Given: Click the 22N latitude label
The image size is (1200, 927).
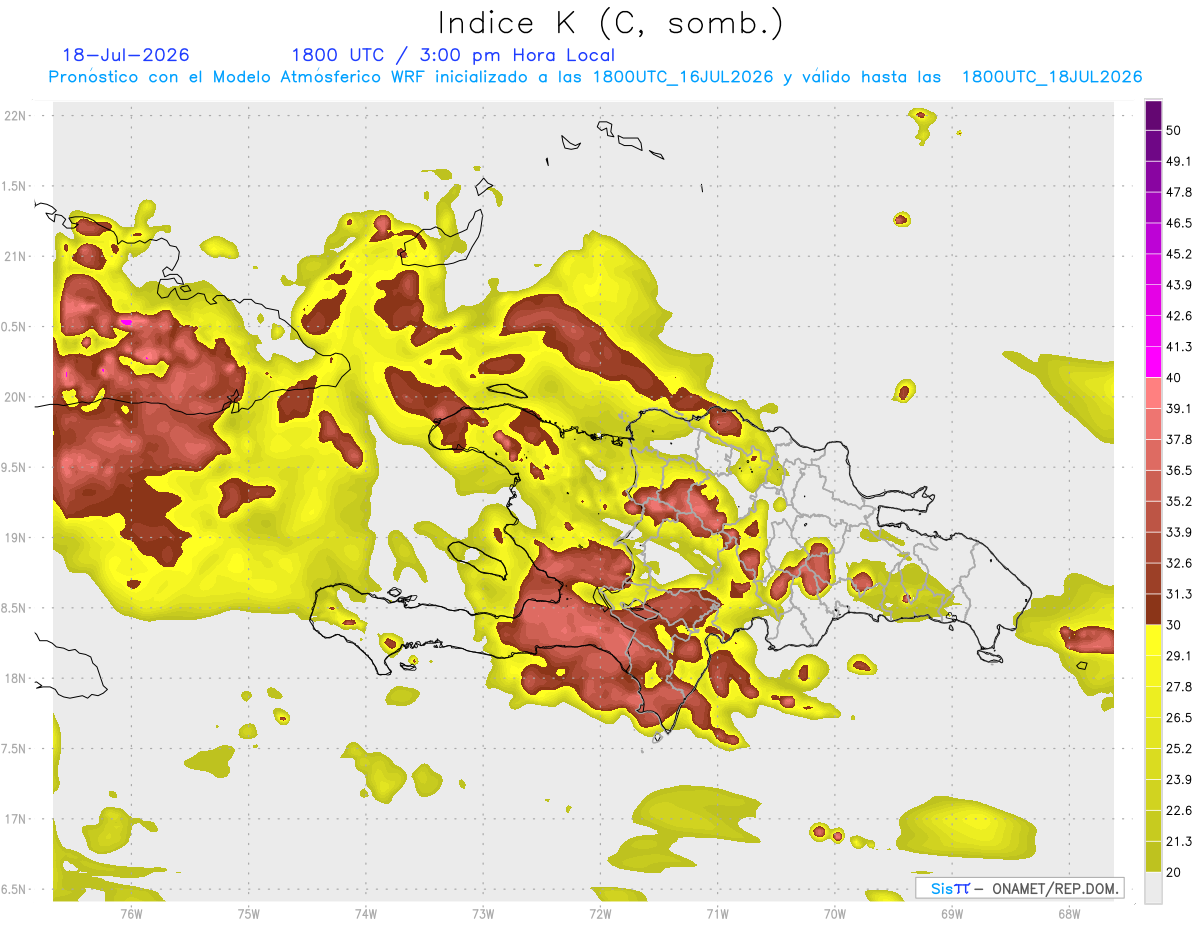Looking at the screenshot, I should [16, 116].
